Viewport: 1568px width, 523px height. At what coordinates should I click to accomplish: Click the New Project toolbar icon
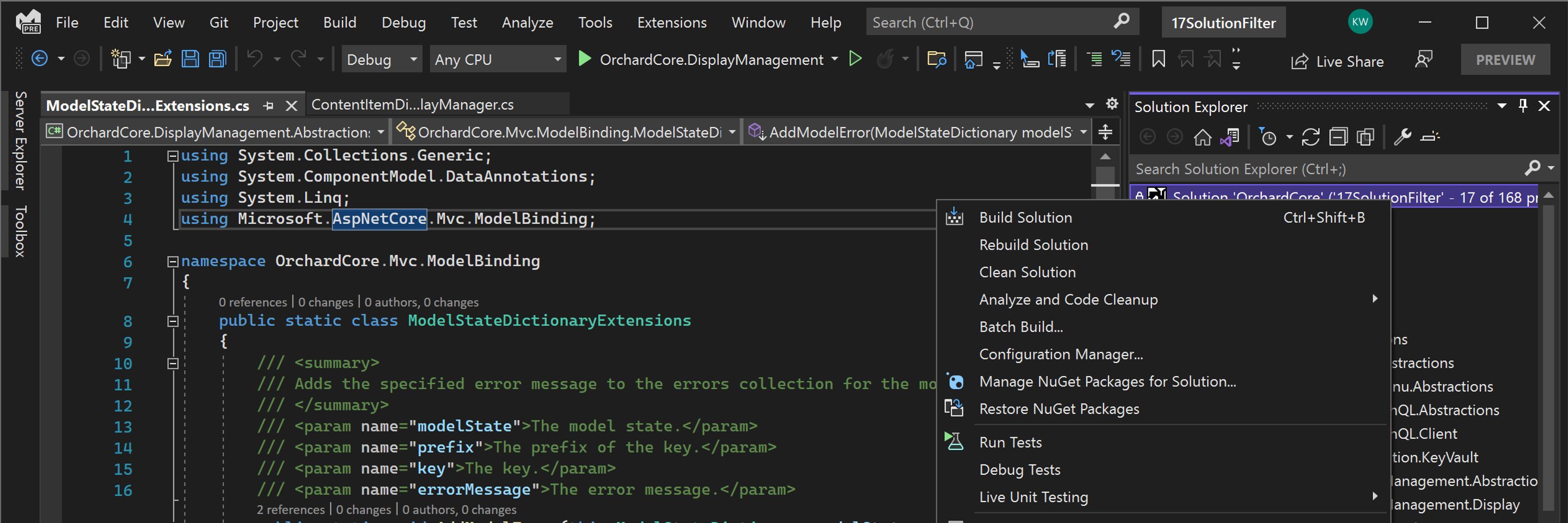coord(121,59)
